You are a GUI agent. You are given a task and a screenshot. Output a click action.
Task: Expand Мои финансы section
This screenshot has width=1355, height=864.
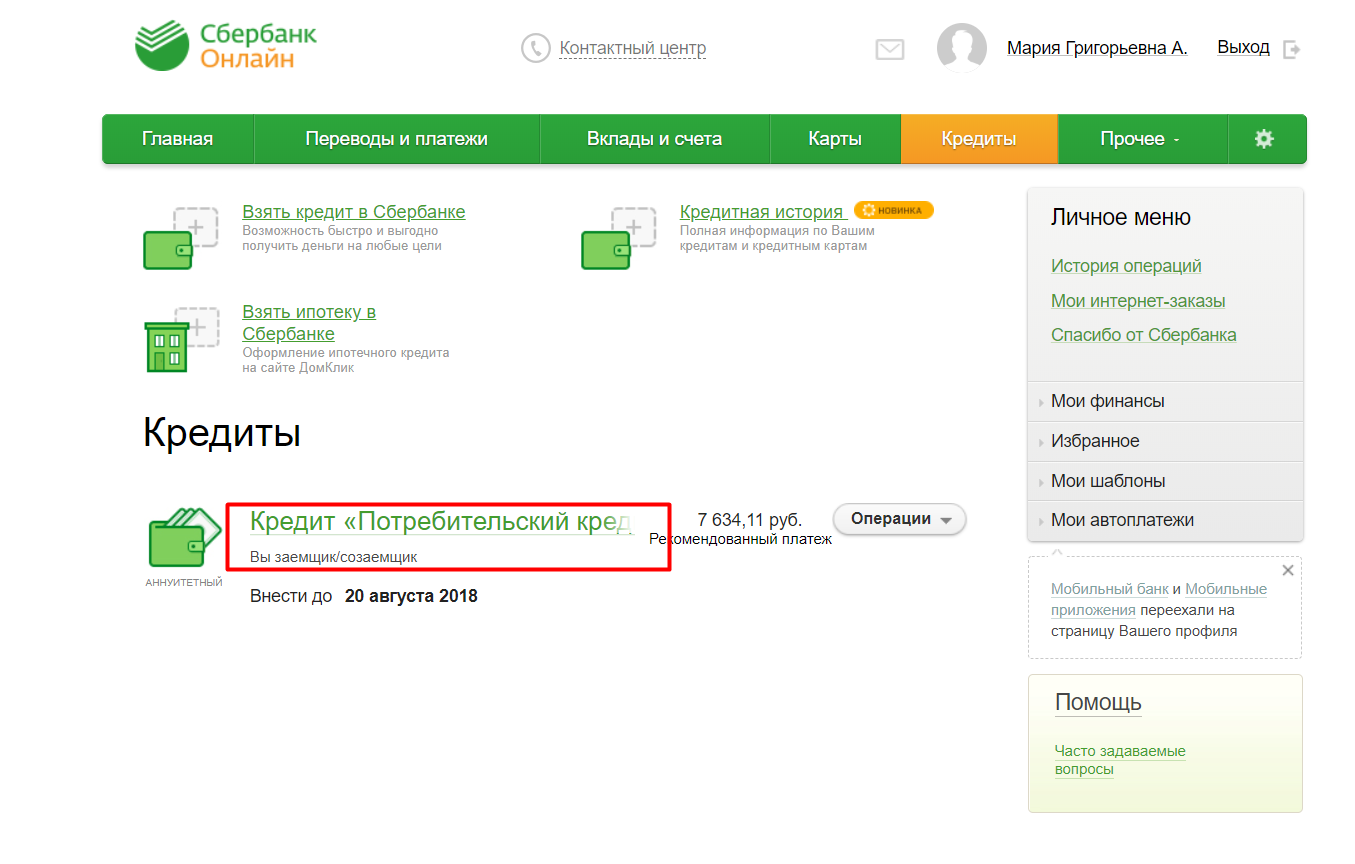[x=1165, y=401]
